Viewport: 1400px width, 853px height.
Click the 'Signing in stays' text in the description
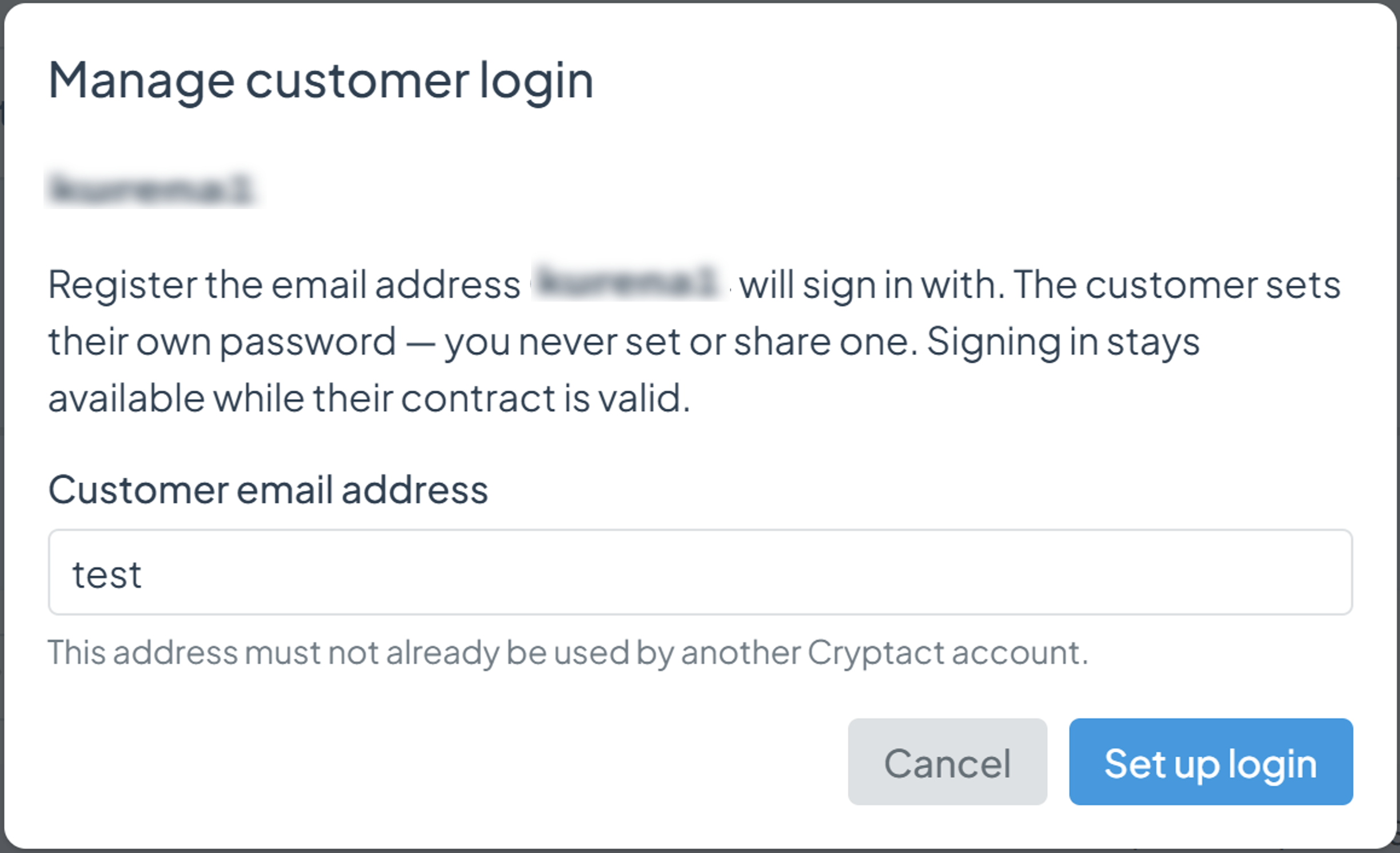click(x=1063, y=342)
